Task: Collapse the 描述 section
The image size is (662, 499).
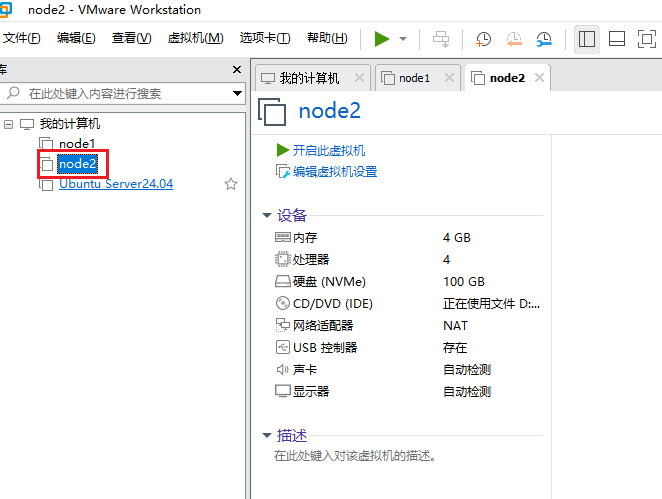Action: (x=267, y=435)
